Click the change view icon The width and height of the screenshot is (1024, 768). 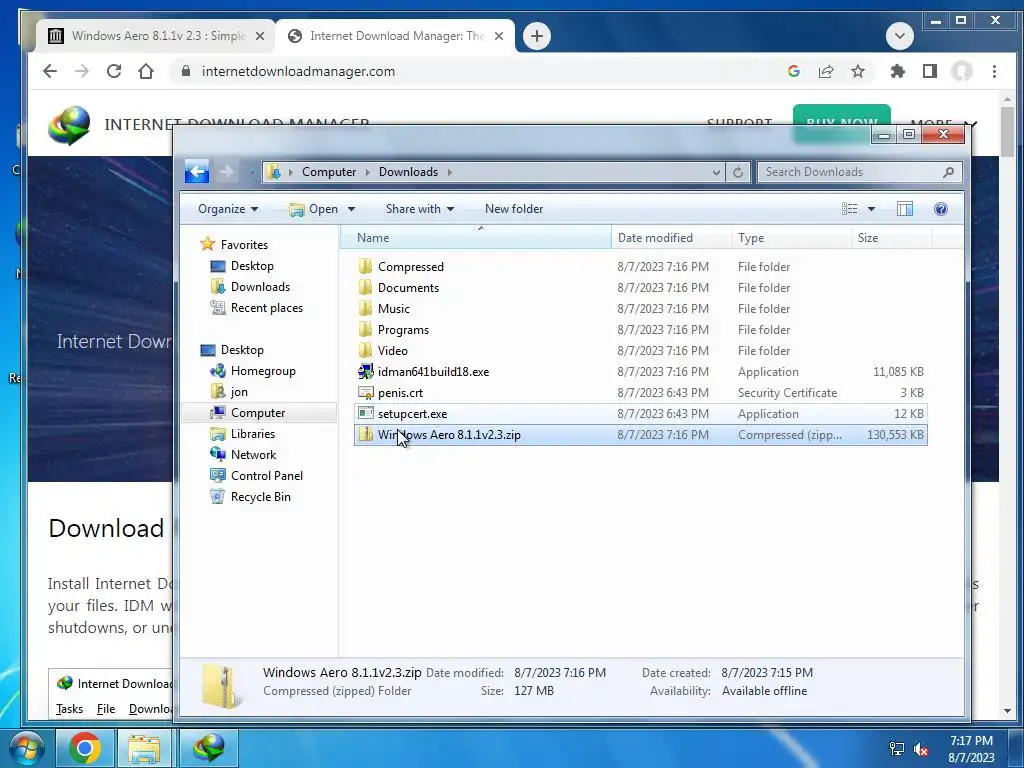click(850, 209)
